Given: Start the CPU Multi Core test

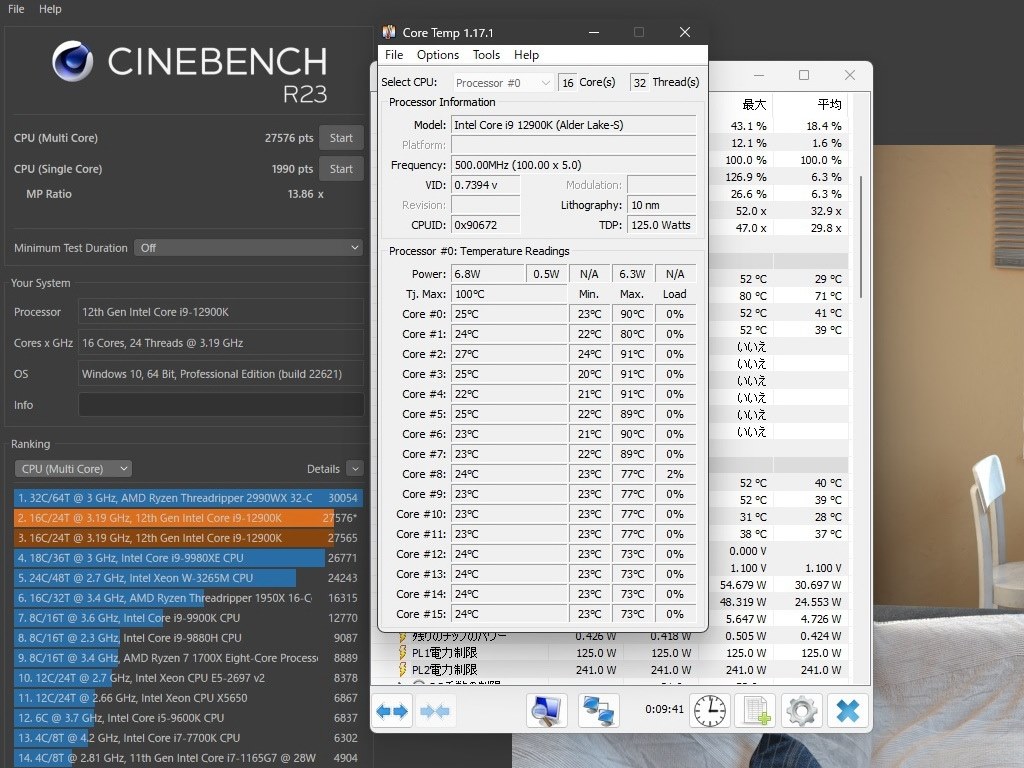Looking at the screenshot, I should click(341, 138).
